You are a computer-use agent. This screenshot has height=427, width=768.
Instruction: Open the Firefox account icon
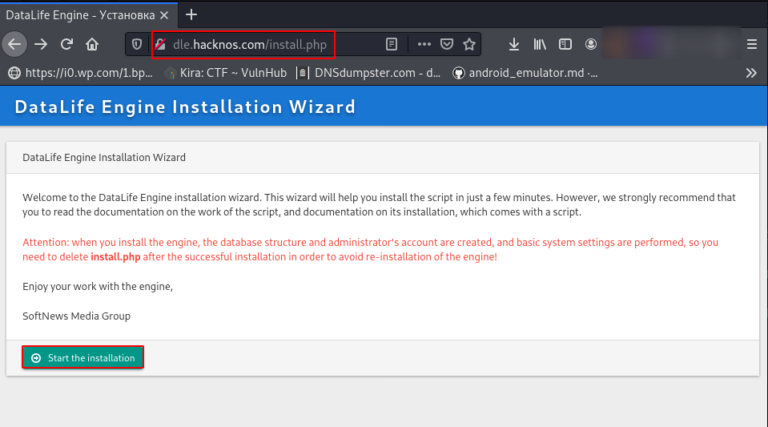(x=591, y=44)
